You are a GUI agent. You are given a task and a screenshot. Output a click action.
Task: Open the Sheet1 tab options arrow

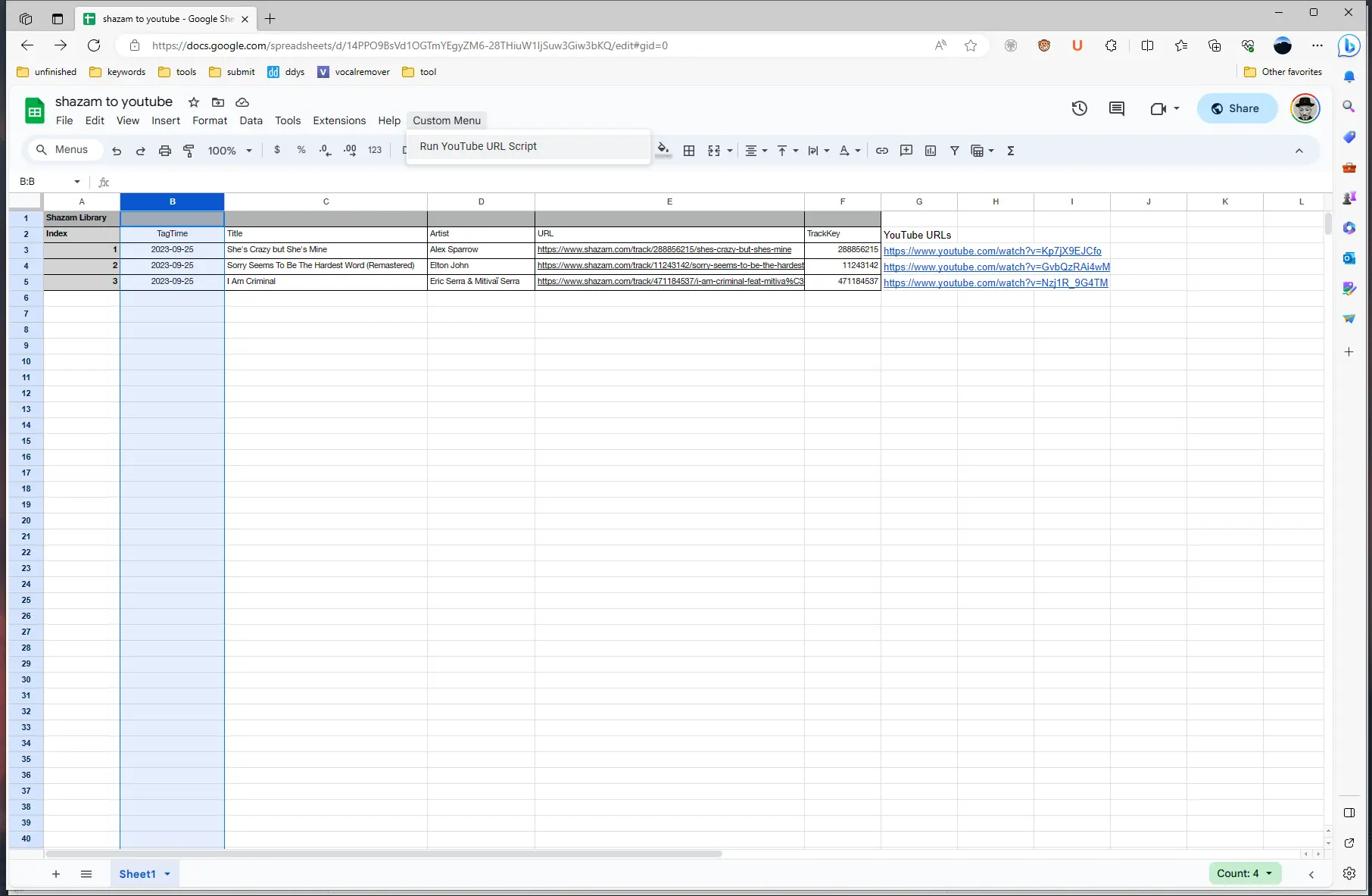(167, 874)
